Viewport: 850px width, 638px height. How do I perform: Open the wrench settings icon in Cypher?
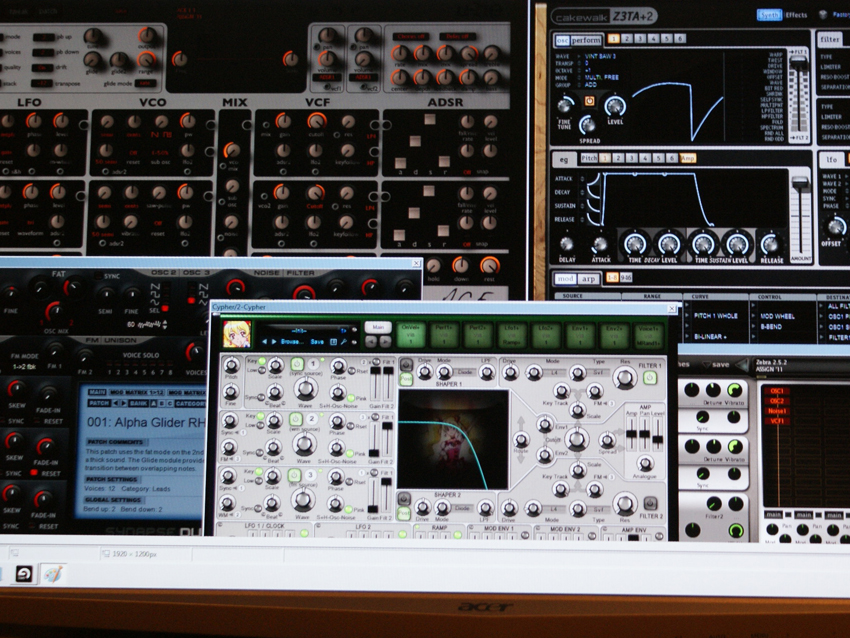(x=343, y=342)
